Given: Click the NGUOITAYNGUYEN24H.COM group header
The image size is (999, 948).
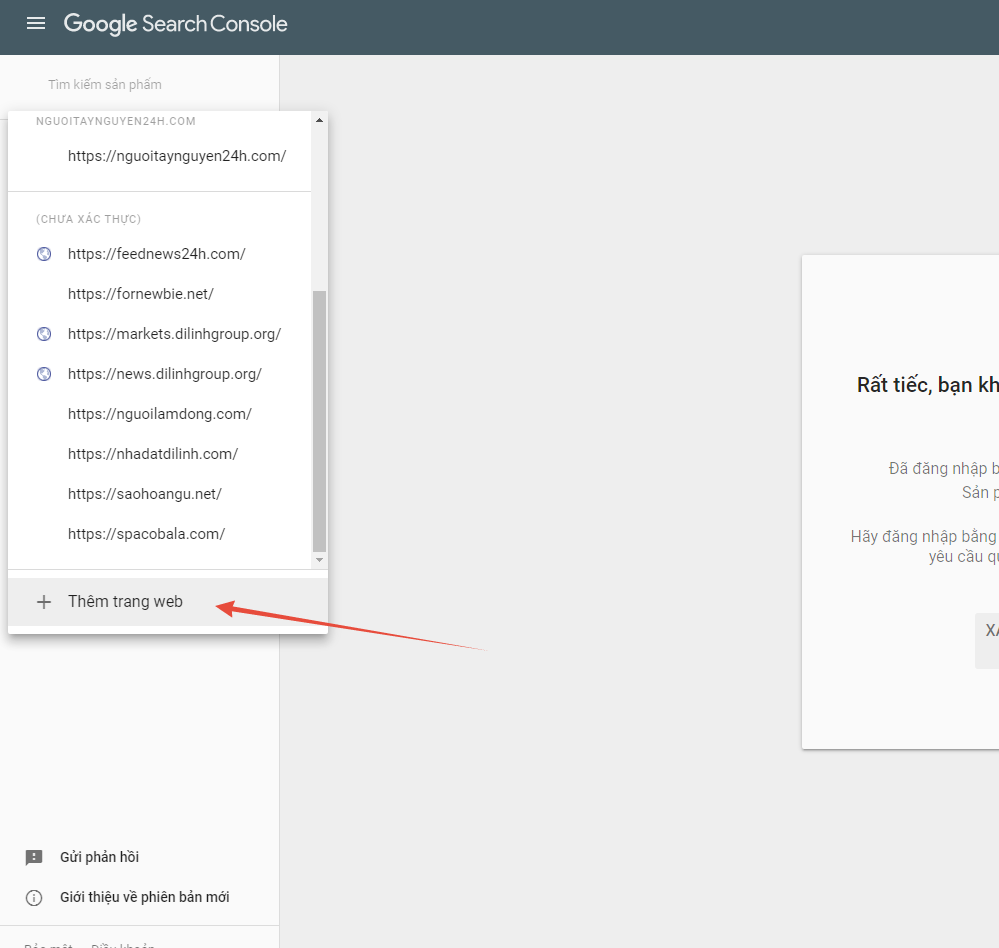Looking at the screenshot, I should (115, 121).
